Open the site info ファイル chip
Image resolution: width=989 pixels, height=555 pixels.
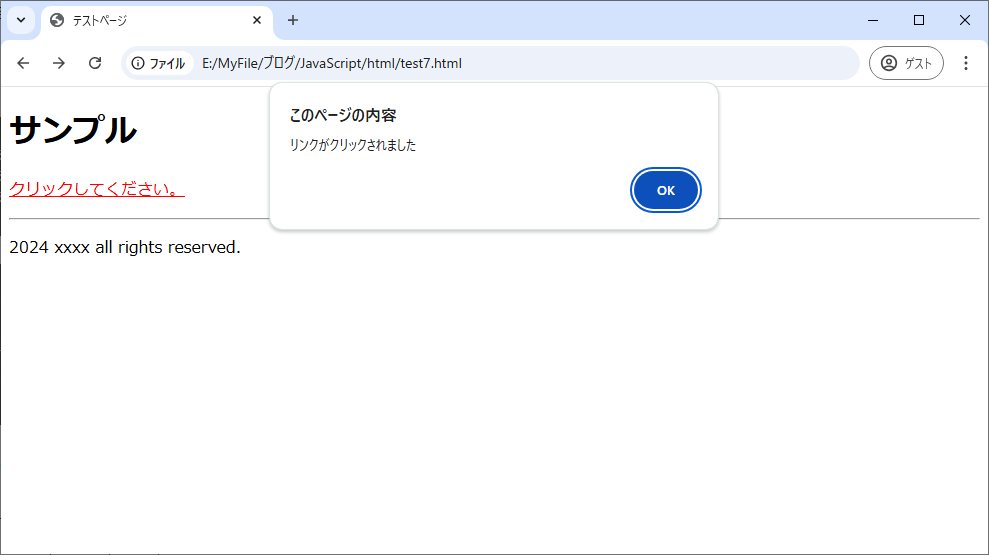tap(158, 63)
